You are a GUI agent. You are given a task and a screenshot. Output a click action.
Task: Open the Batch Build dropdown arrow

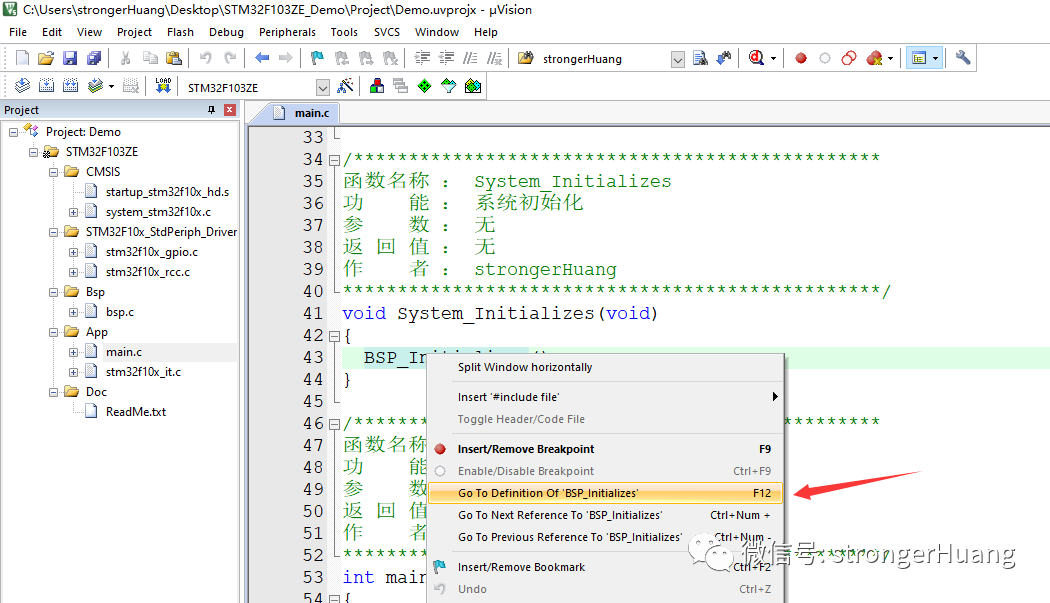pos(111,86)
